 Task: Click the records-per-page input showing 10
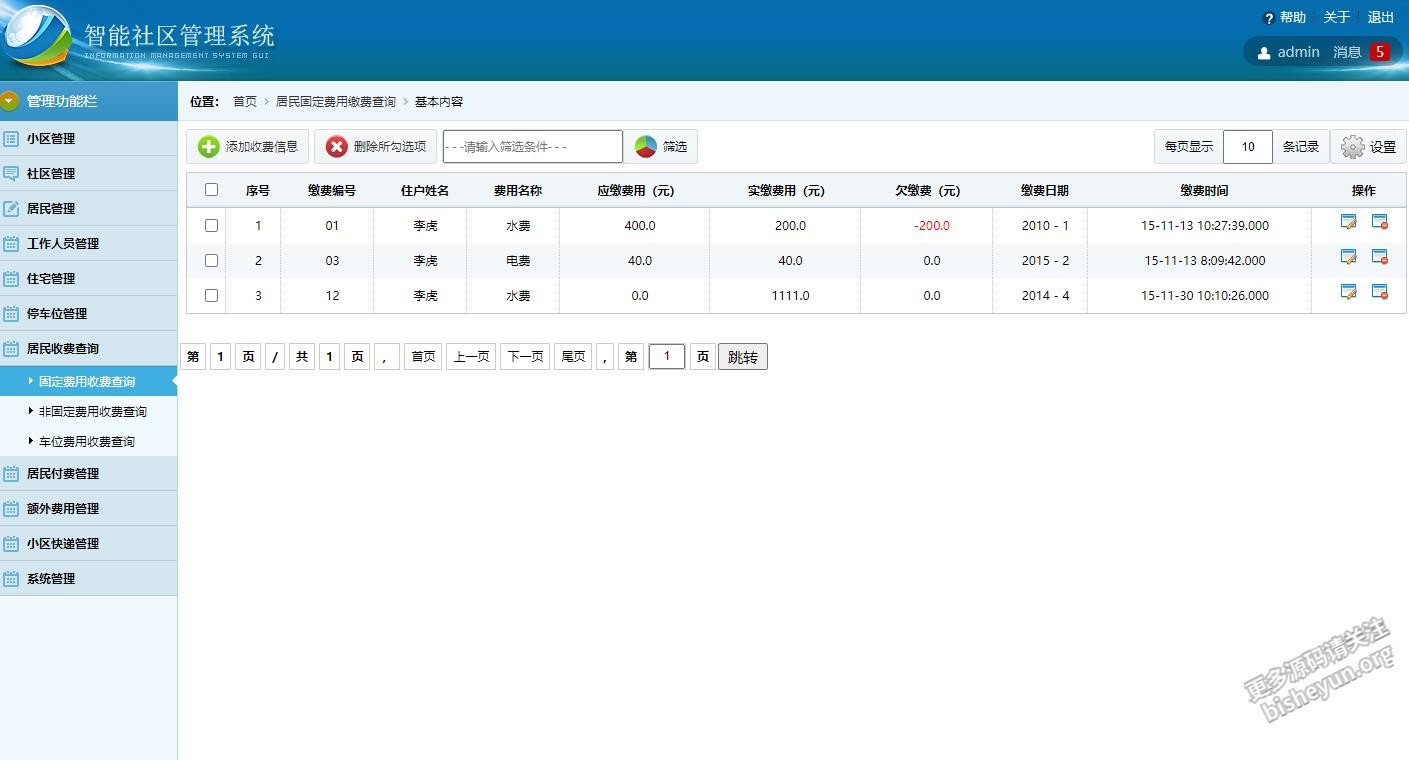(1248, 147)
